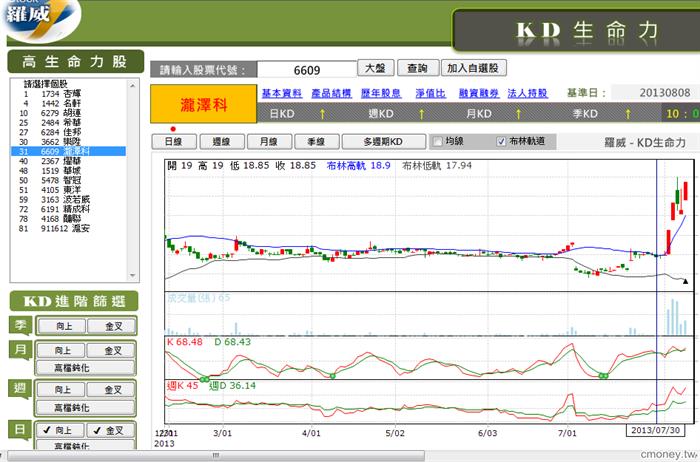Click the bottom horizontal scrollbar thumb
This screenshot has height=462, width=700.
(216, 456)
